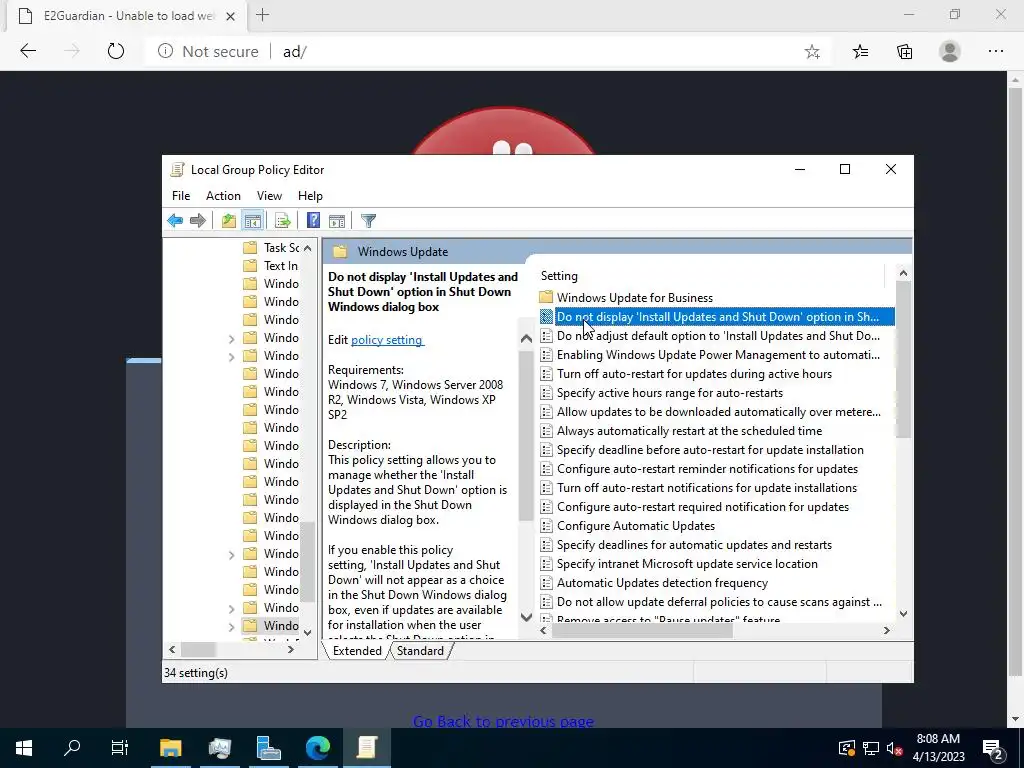Click settings list scroll down arrow

coord(903,613)
